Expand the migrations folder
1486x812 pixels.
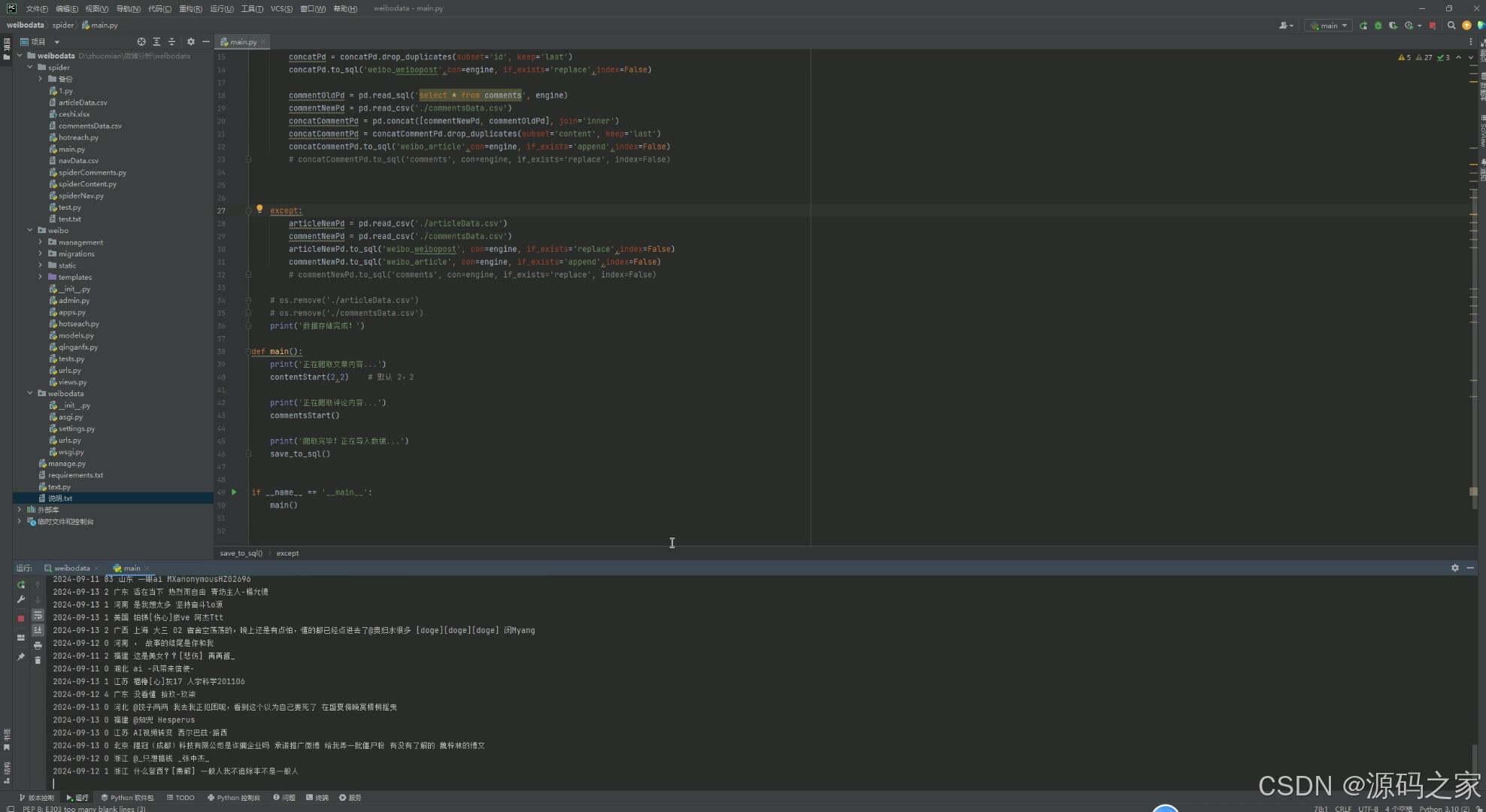coord(41,254)
